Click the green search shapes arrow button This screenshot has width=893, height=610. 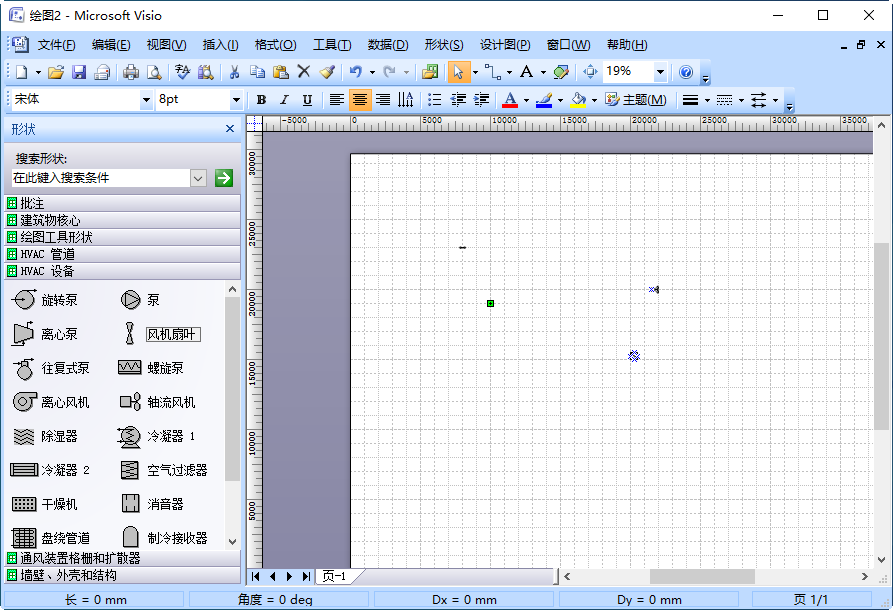(224, 178)
